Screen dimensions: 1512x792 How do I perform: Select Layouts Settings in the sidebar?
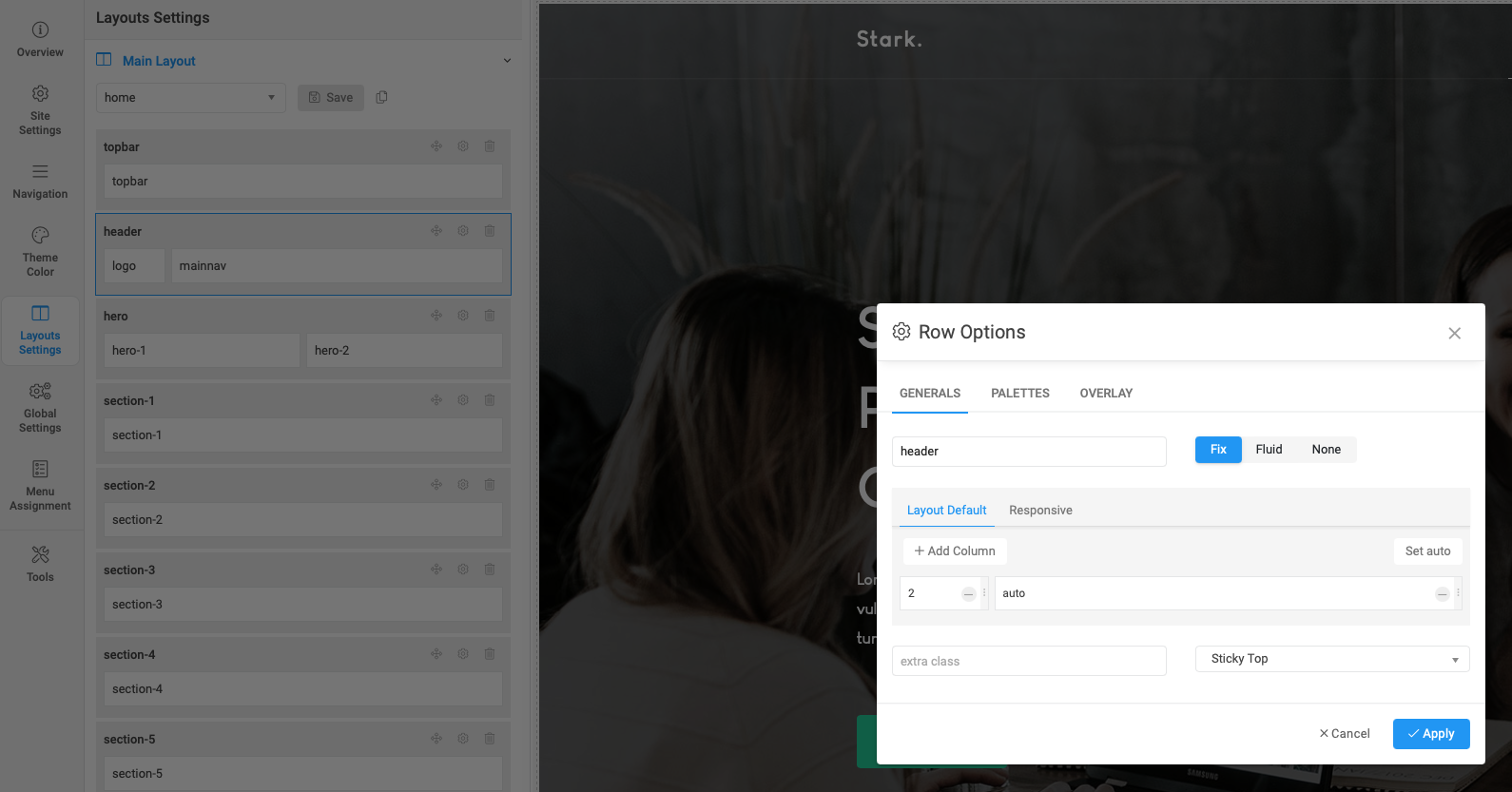pyautogui.click(x=40, y=330)
